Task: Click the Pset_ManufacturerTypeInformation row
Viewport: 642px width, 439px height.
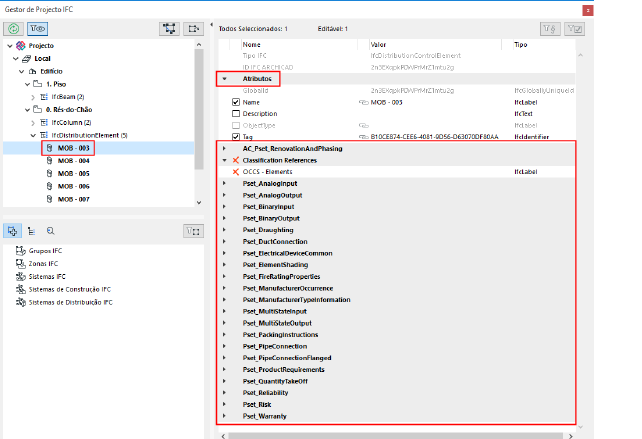Action: (396, 300)
